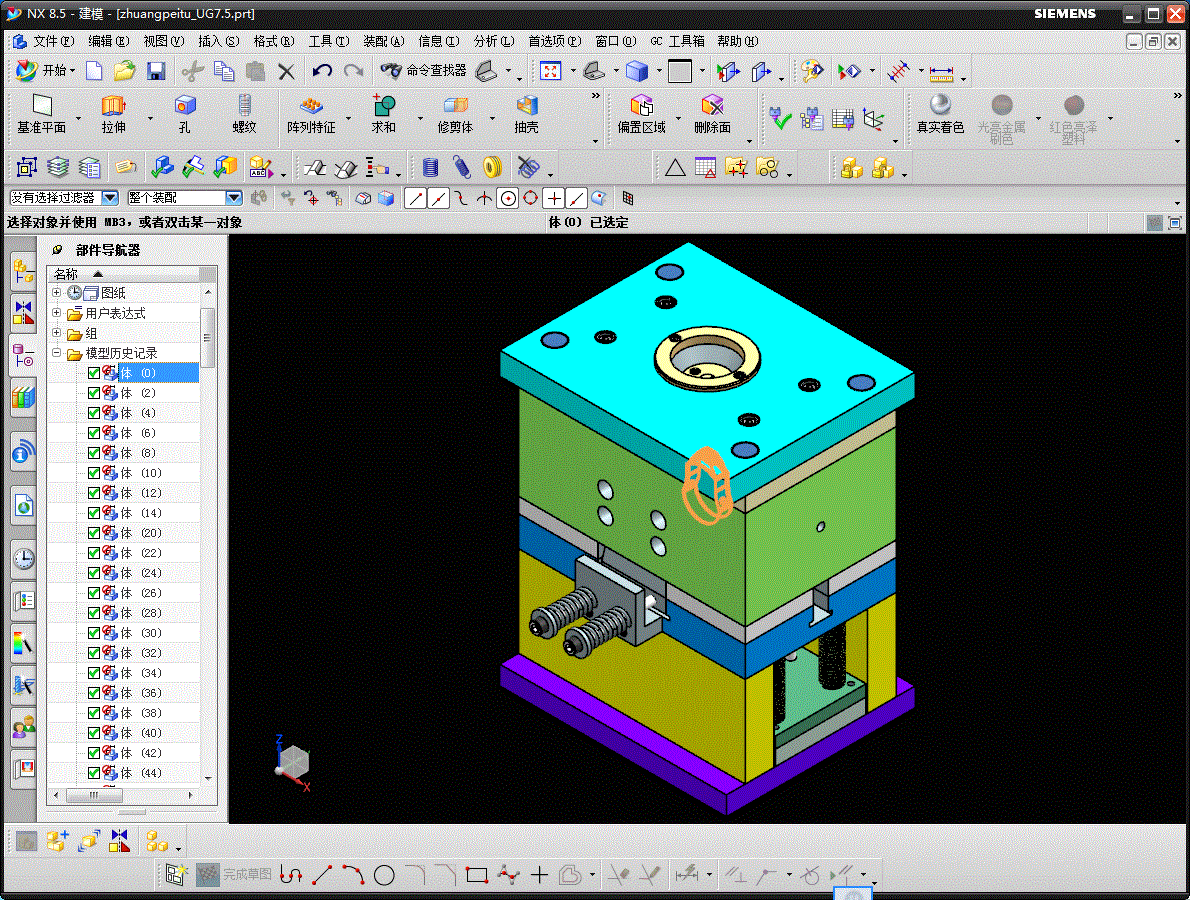Click the Start (开始) button
Viewport: 1190px width, 900px height.
point(46,71)
